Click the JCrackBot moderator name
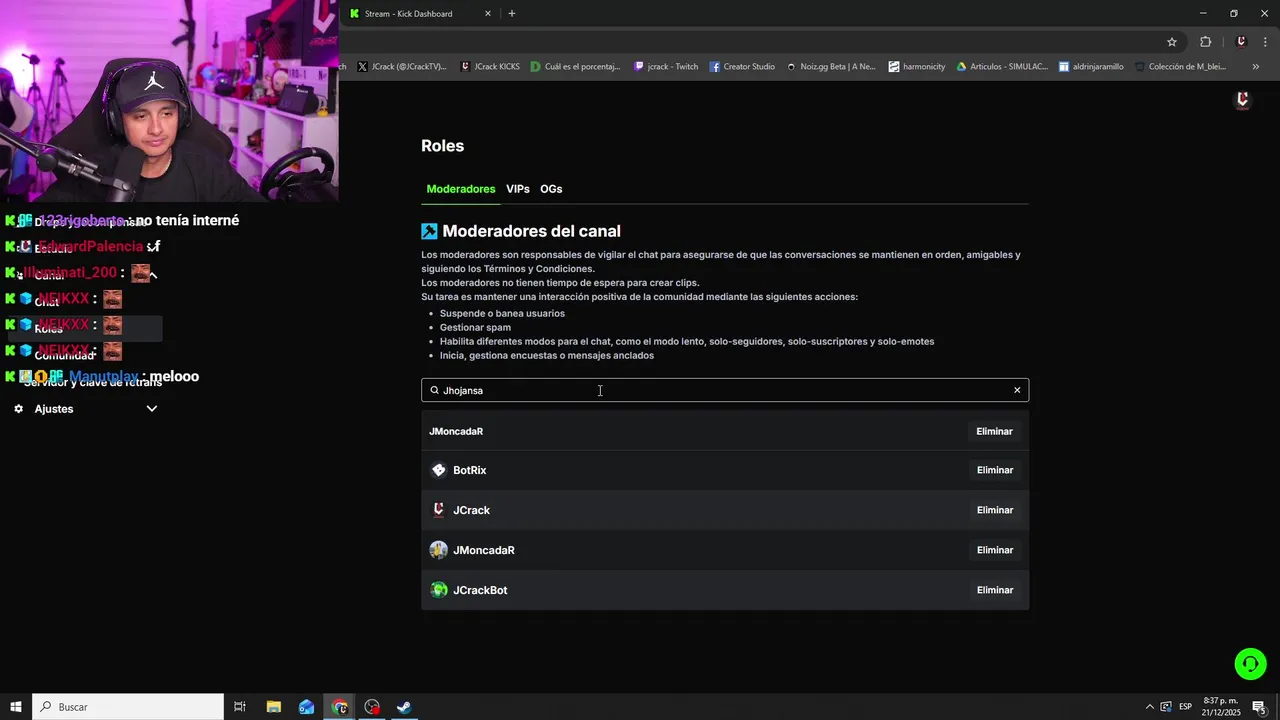Screen dimensions: 1280x720 pyautogui.click(x=480, y=590)
